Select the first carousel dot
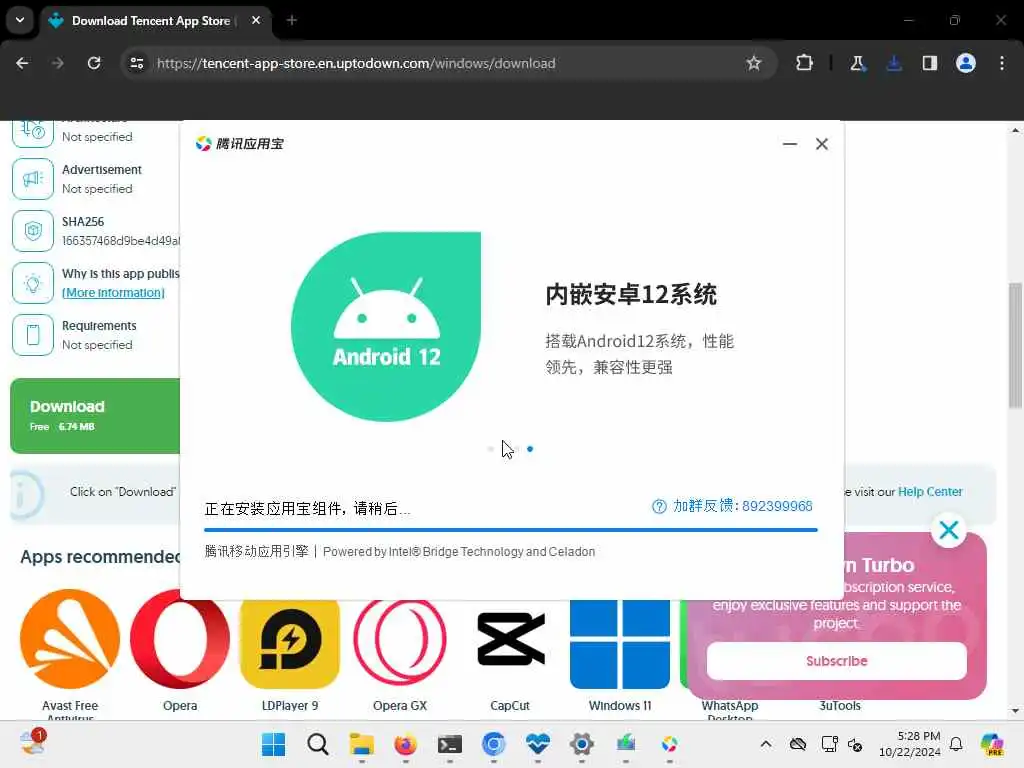The image size is (1024, 768). (x=491, y=449)
